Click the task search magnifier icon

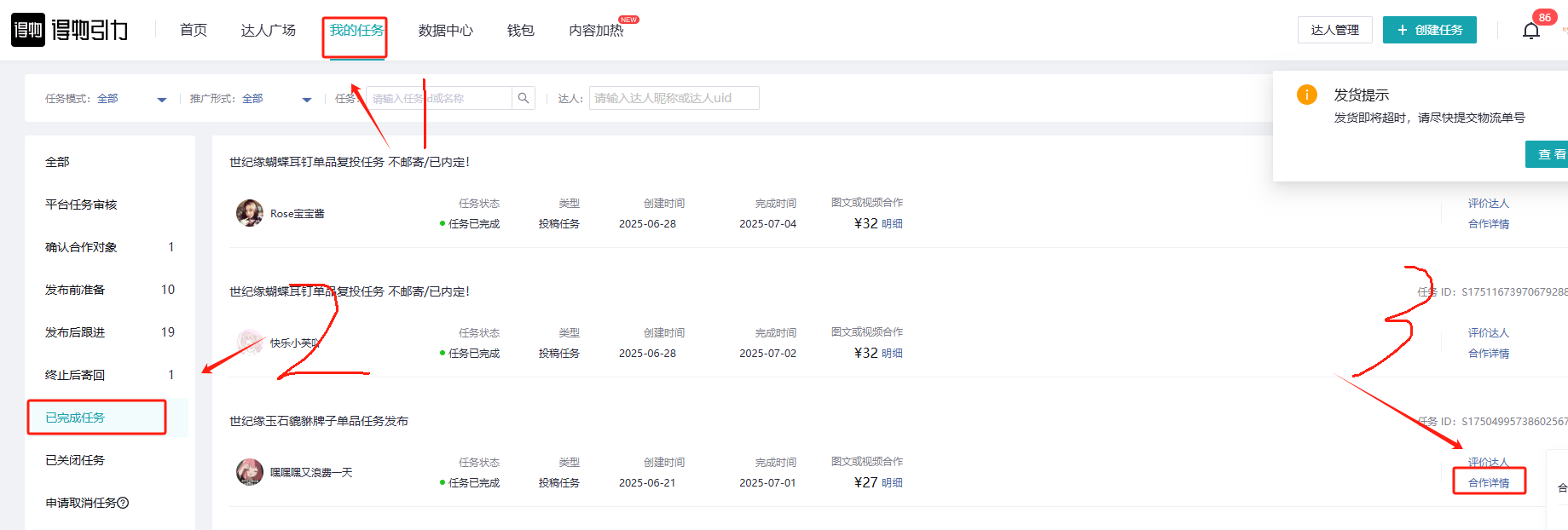click(524, 98)
